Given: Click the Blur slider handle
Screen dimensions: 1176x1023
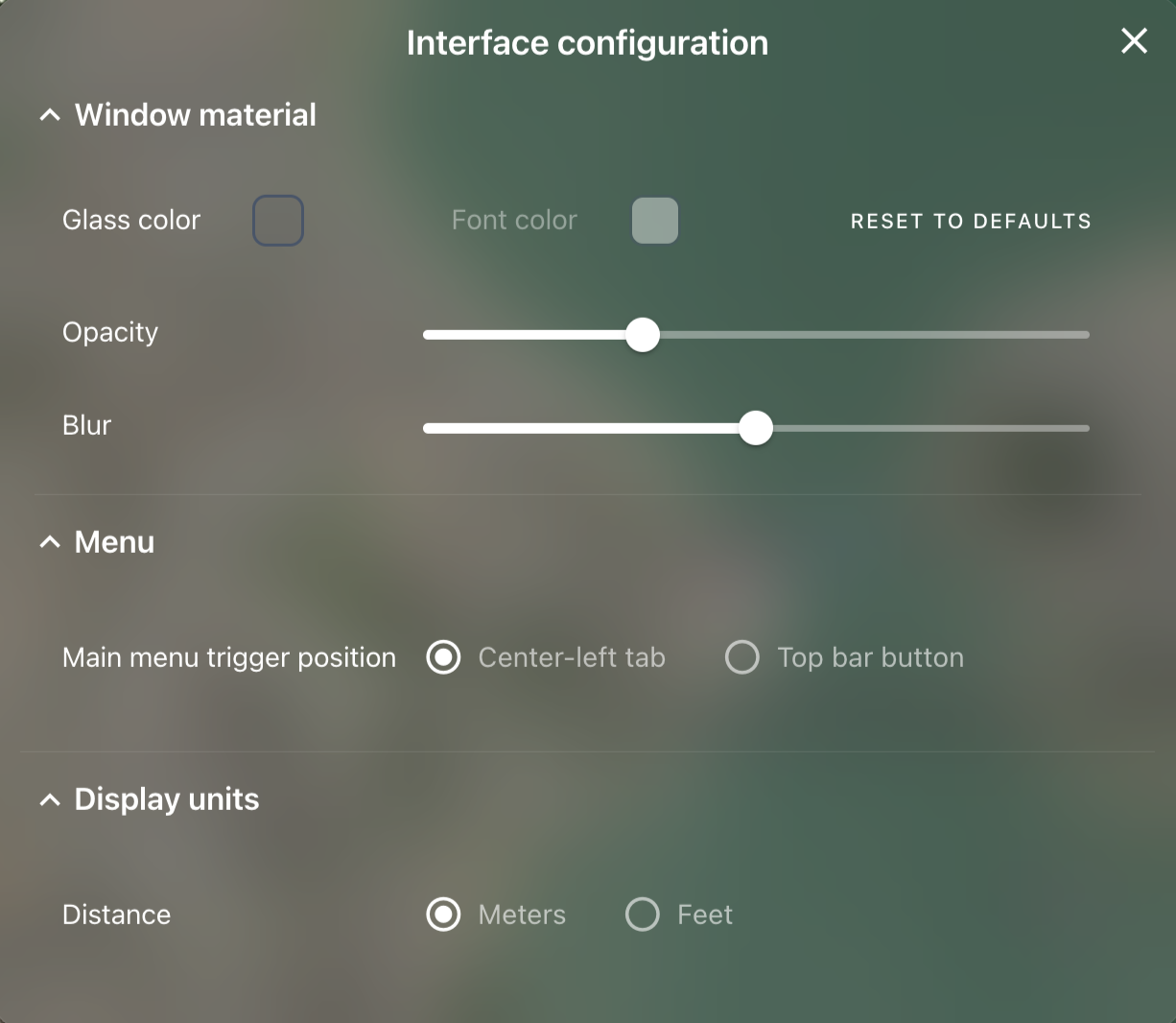Looking at the screenshot, I should [756, 428].
